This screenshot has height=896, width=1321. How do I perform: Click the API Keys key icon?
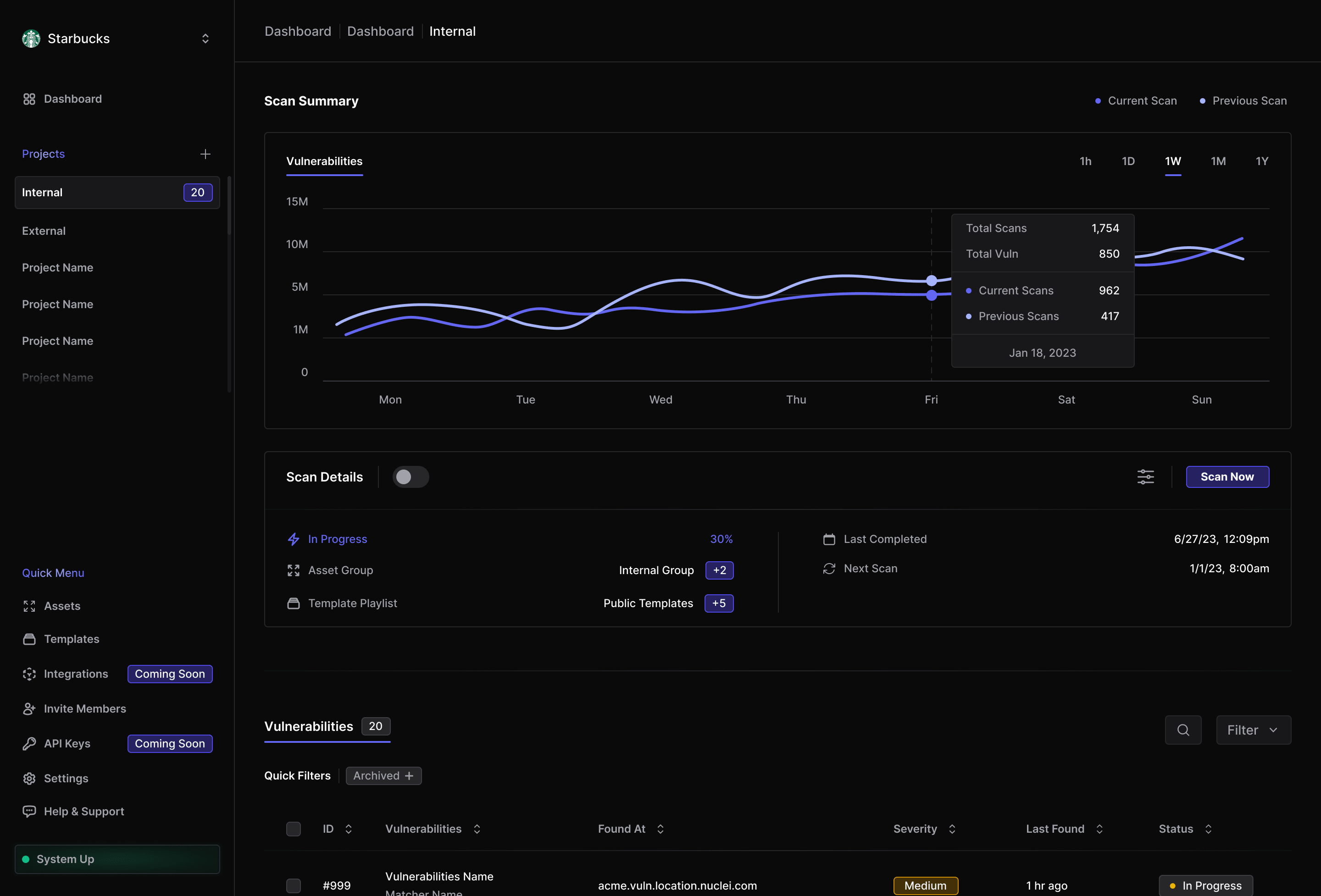29,744
